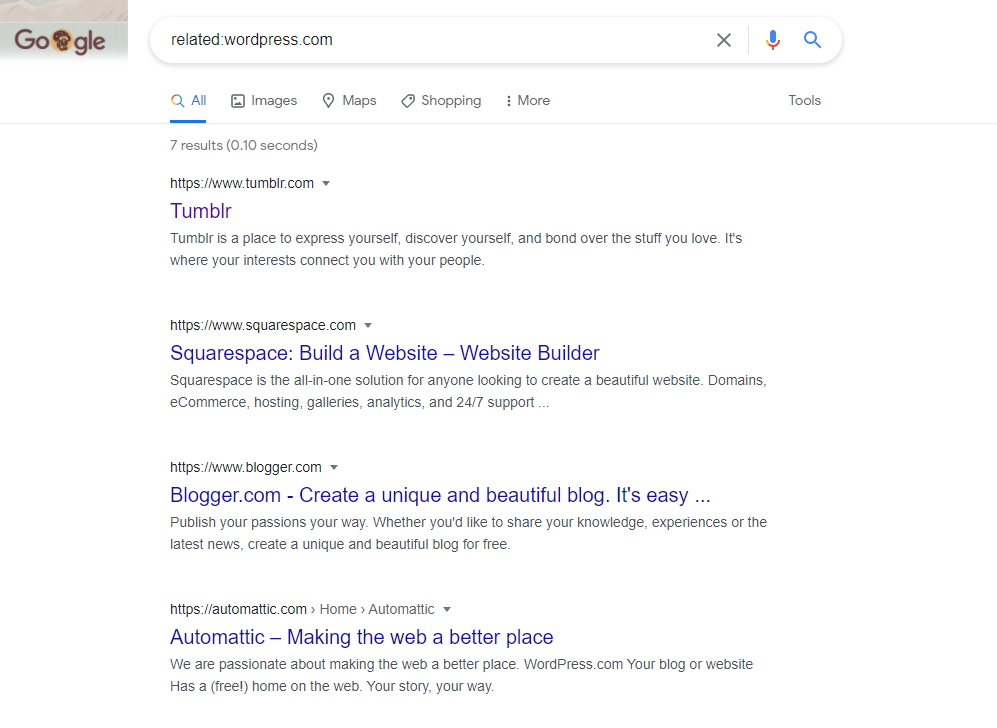Visit the Blogger.com result title link
This screenshot has height=728, width=997.
pos(440,495)
